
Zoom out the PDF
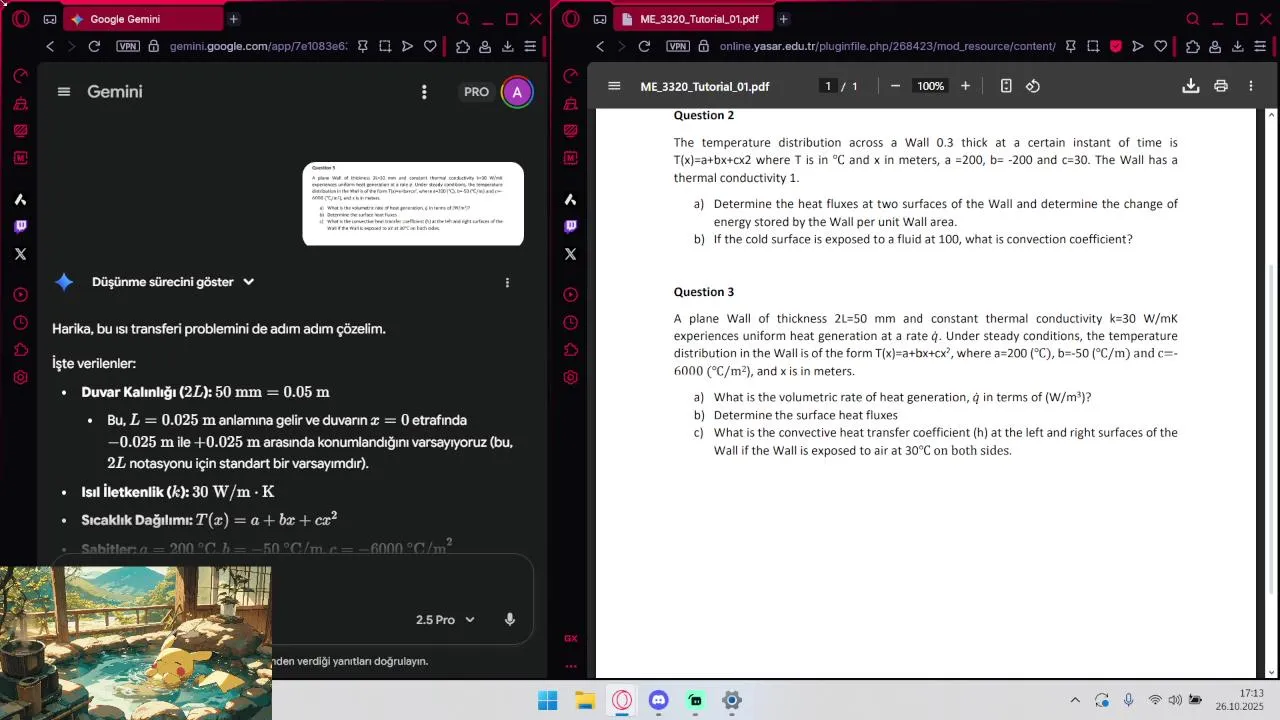(895, 86)
